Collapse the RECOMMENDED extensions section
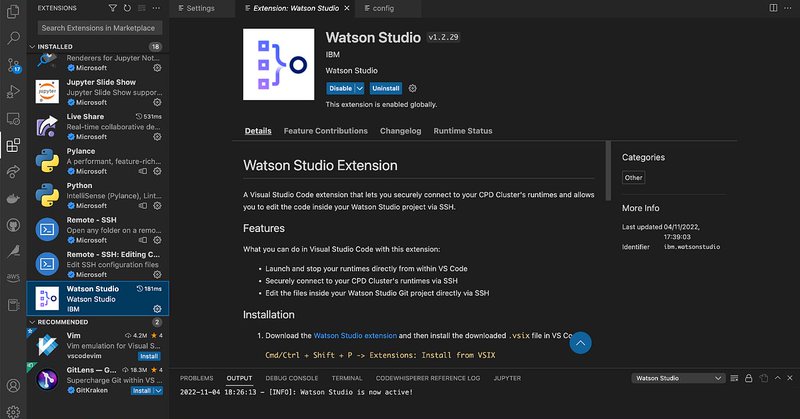The width and height of the screenshot is (800, 419). 33,322
